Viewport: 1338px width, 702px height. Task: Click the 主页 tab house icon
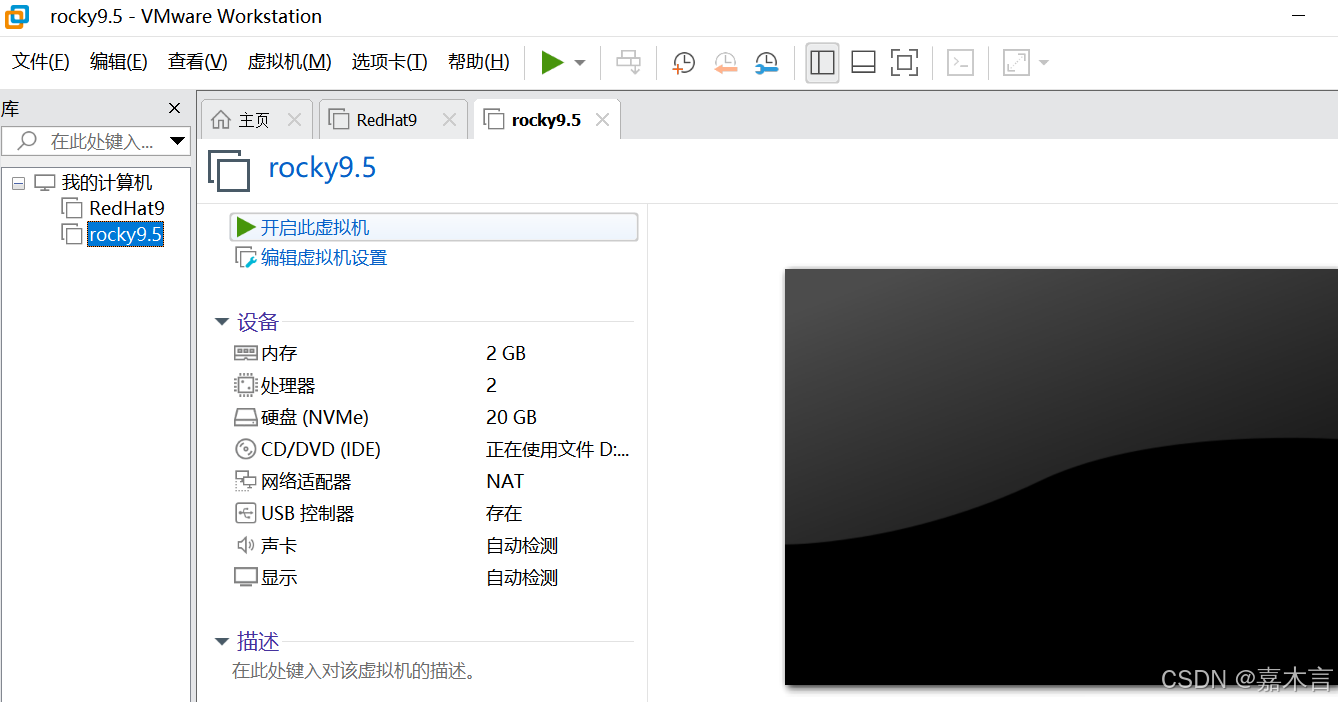(221, 120)
